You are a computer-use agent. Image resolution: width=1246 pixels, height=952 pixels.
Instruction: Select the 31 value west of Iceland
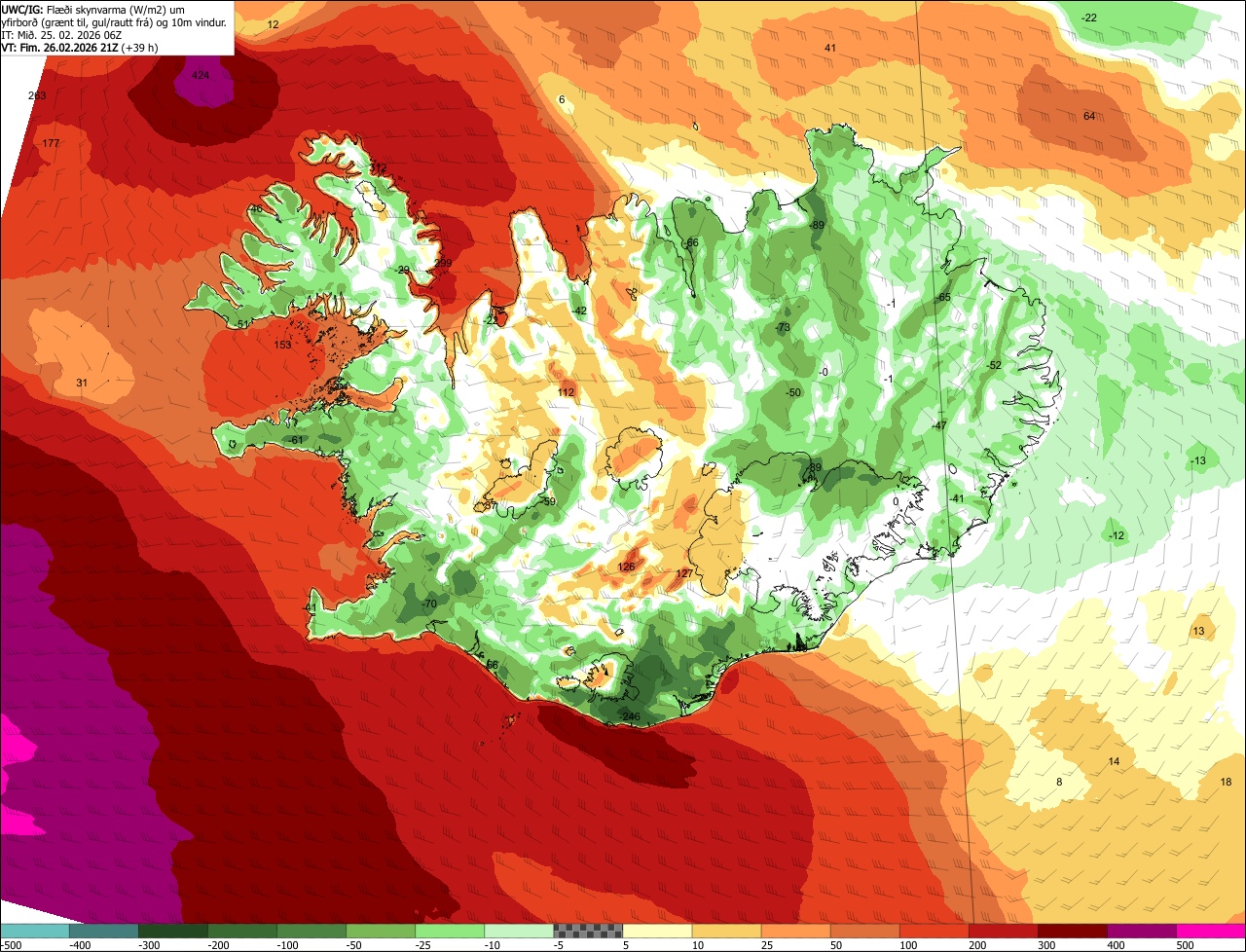[x=82, y=383]
